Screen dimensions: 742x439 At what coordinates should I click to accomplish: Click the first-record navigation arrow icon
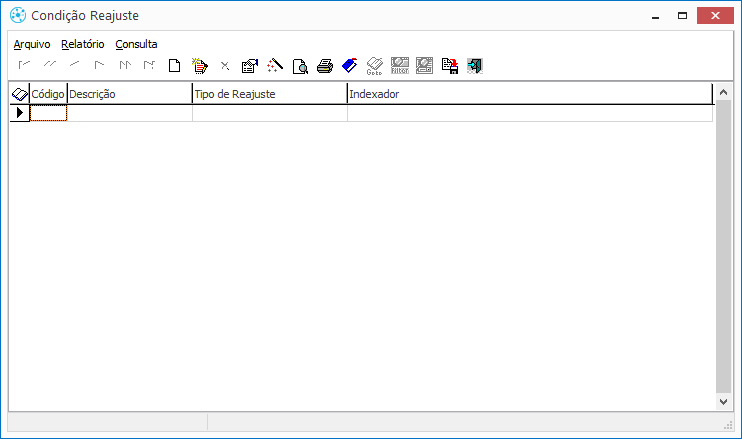pyautogui.click(x=24, y=65)
